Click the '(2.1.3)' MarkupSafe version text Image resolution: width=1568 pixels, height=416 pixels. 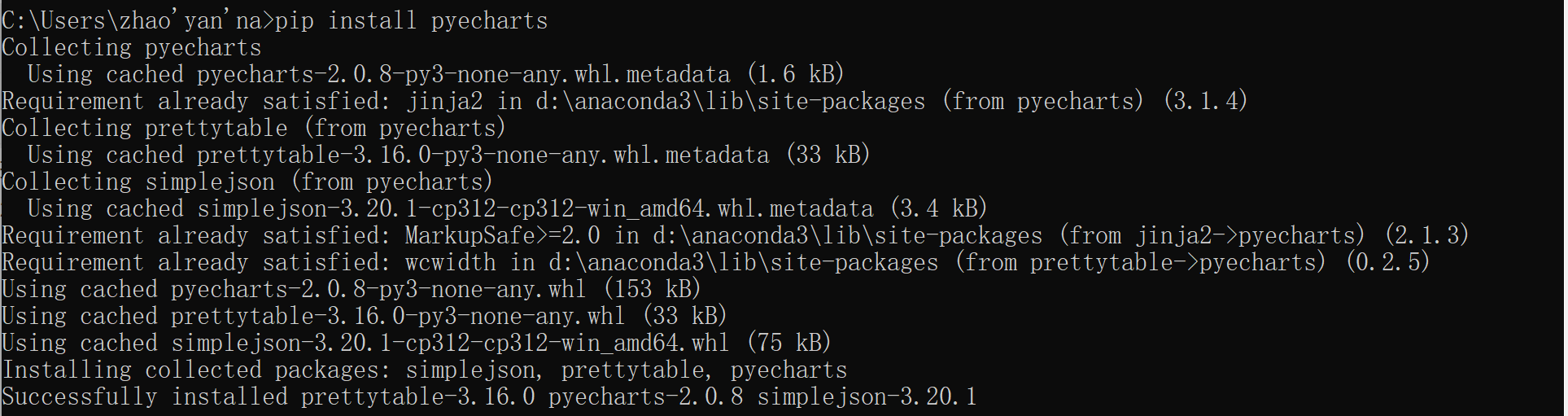1426,236
